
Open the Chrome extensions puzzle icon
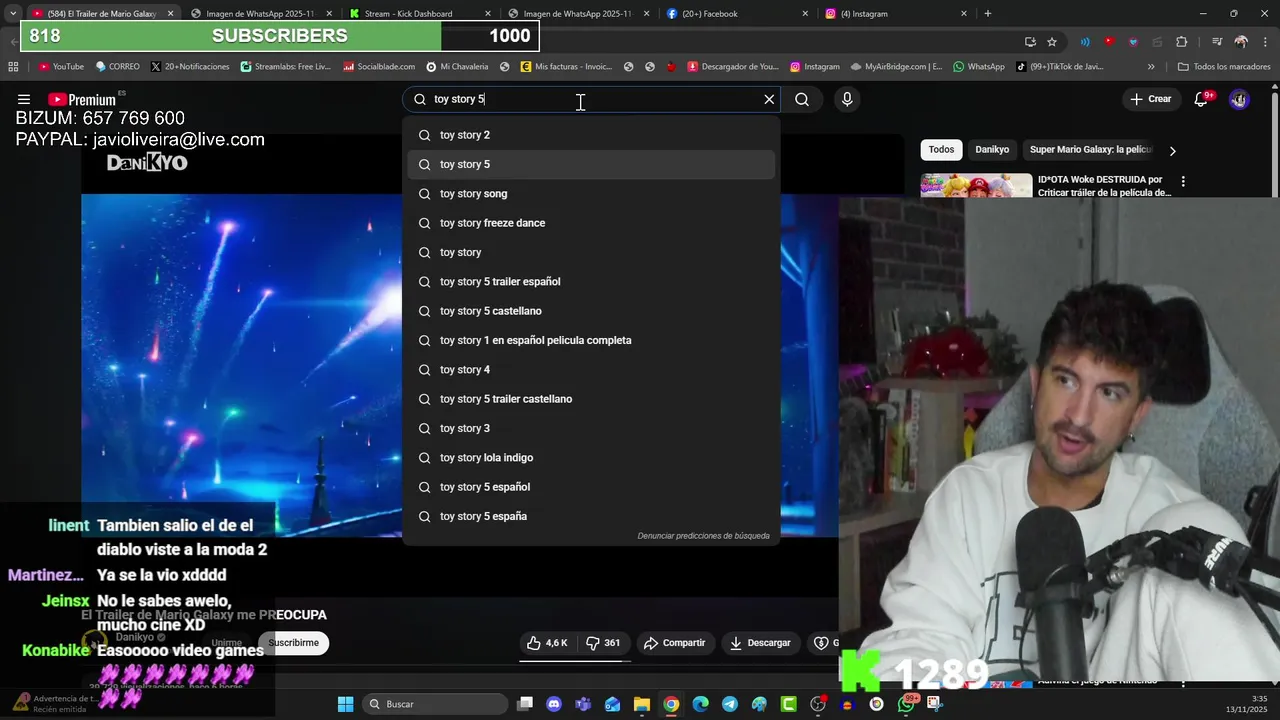(x=1182, y=42)
